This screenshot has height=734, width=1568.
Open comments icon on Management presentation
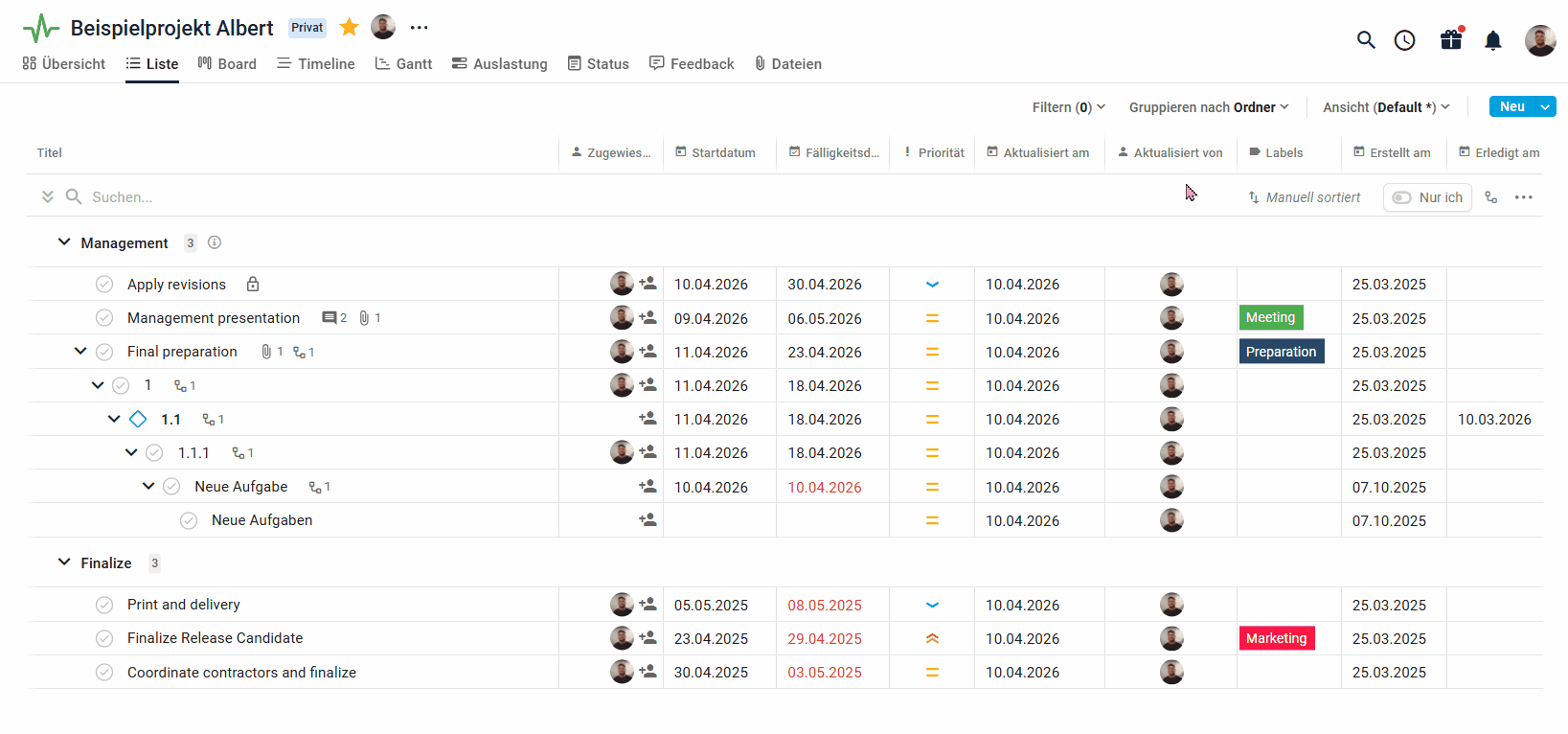(330, 318)
